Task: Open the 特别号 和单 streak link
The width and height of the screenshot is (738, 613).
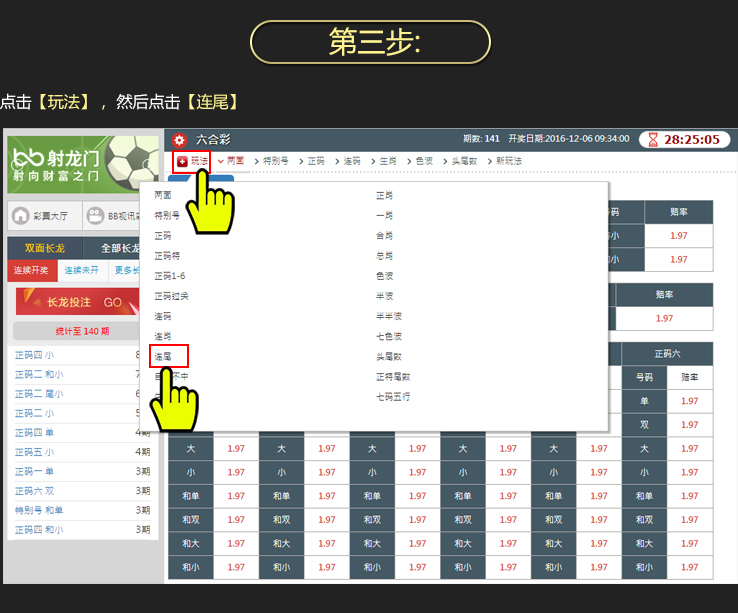Action: tap(39, 510)
